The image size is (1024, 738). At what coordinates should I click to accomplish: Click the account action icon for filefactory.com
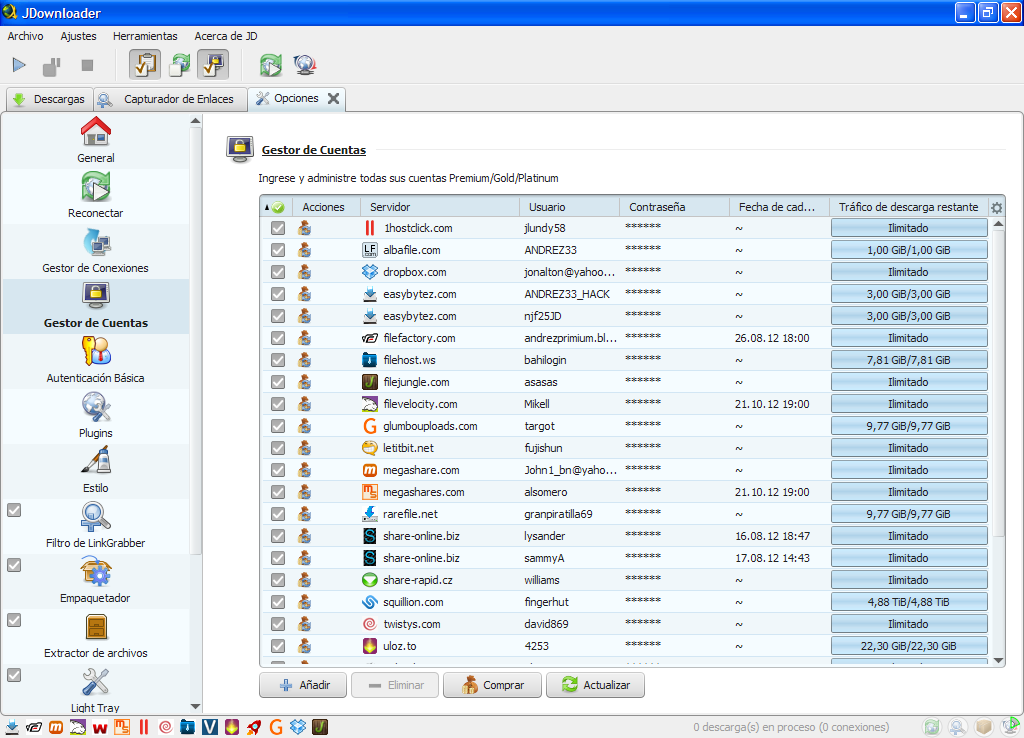click(305, 338)
